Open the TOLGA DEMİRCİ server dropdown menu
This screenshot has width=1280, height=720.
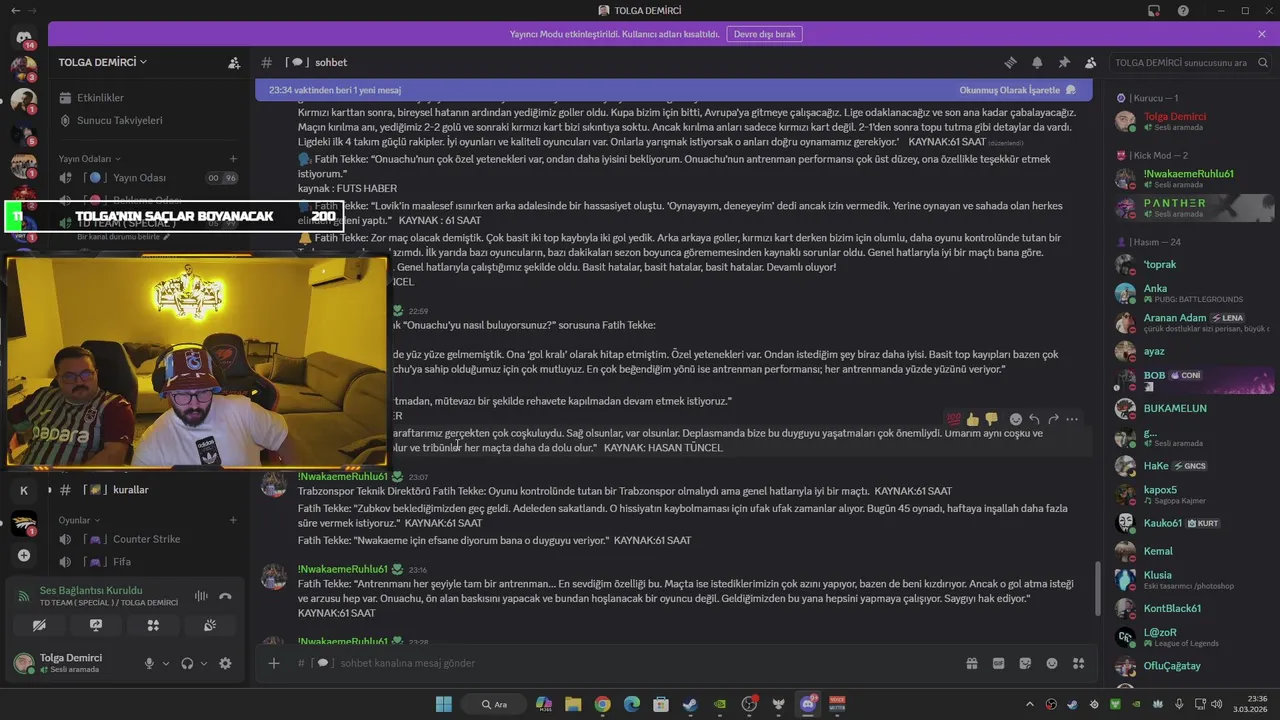pos(103,62)
